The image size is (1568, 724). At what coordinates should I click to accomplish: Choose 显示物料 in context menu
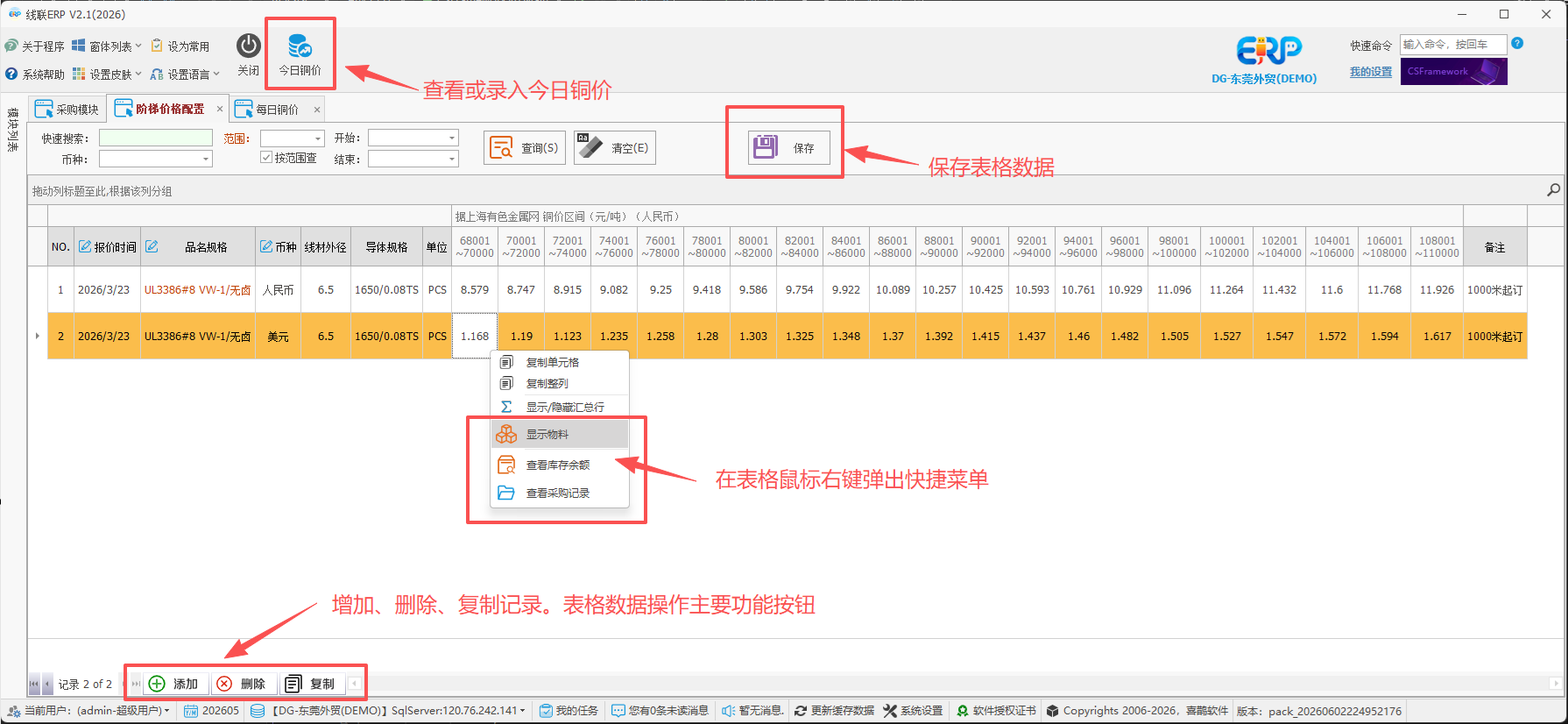click(560, 434)
